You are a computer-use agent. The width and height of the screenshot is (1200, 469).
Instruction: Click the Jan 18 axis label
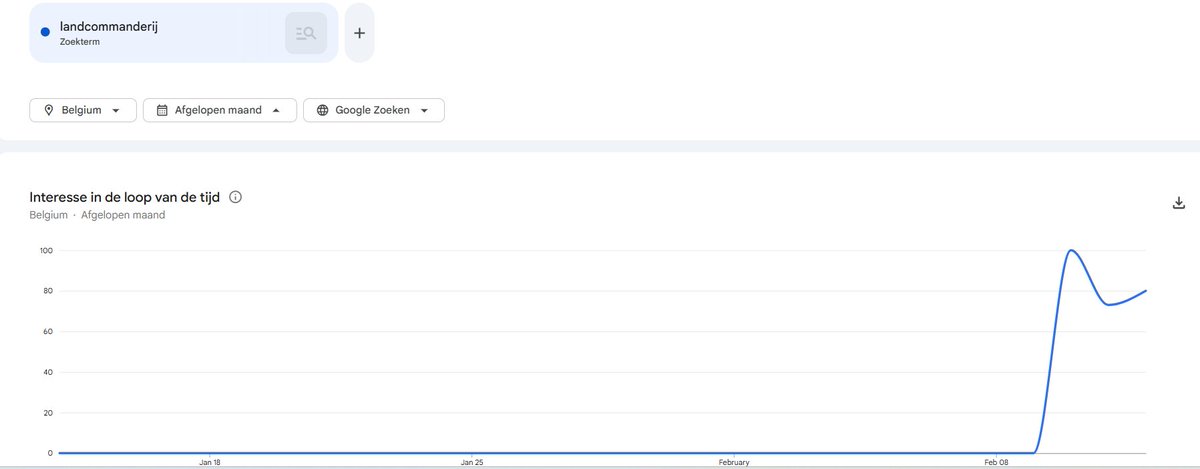click(210, 463)
